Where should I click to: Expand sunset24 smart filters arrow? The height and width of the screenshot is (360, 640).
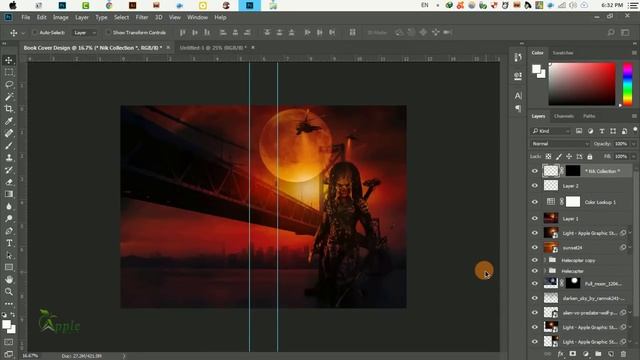pyautogui.click(x=630, y=247)
